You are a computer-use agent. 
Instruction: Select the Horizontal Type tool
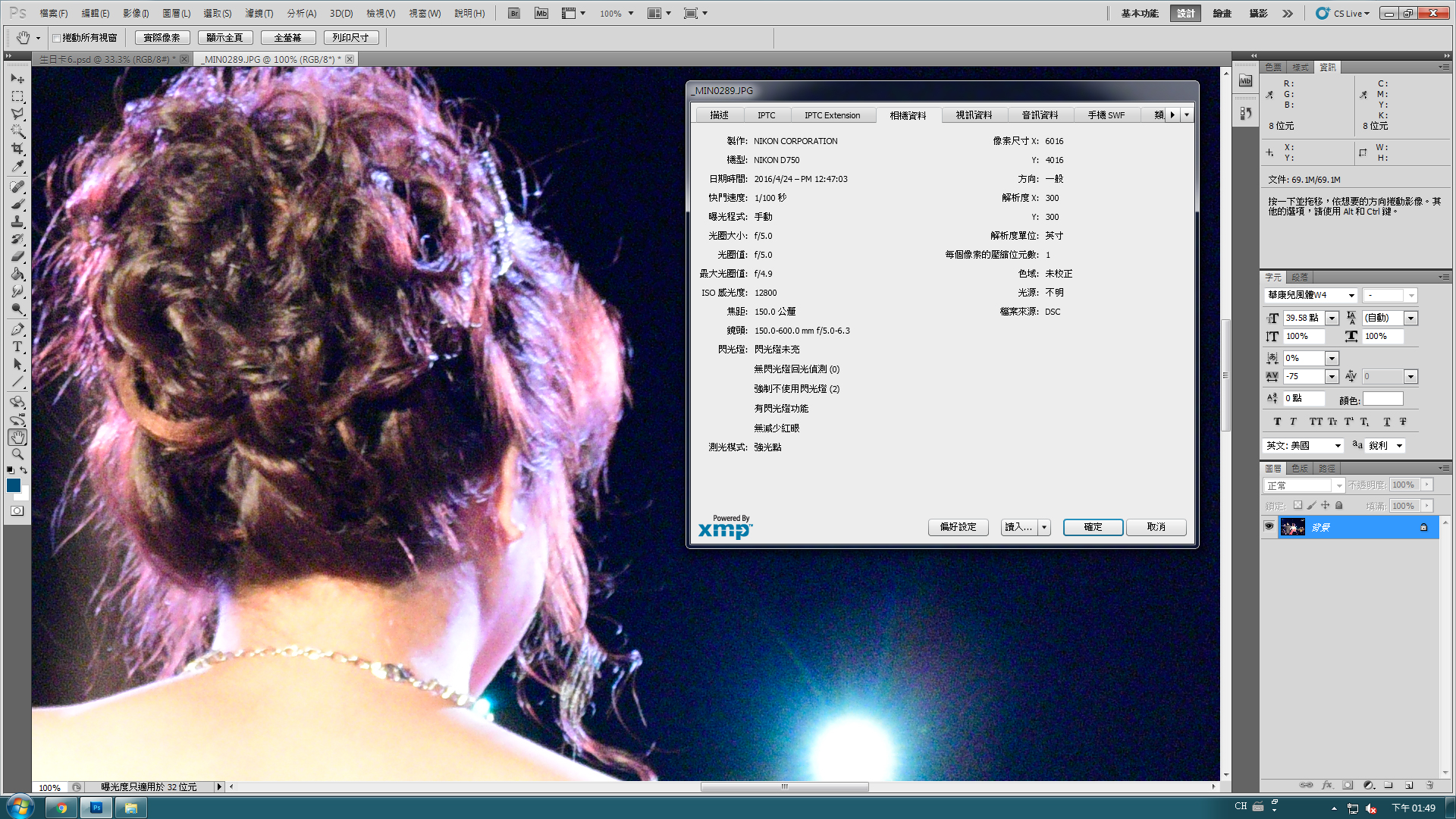pyautogui.click(x=17, y=347)
